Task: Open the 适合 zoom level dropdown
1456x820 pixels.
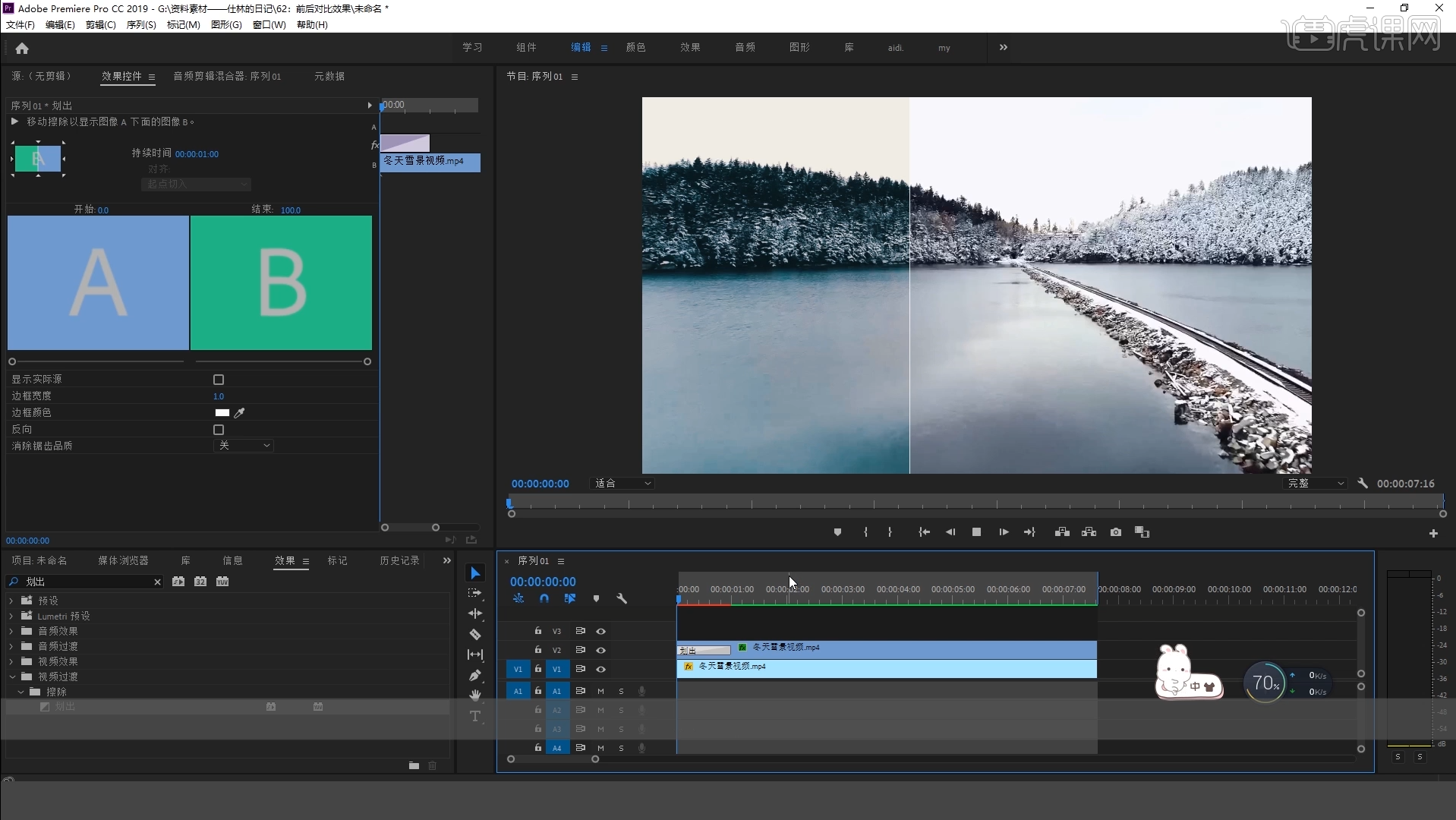Action: (x=622, y=484)
